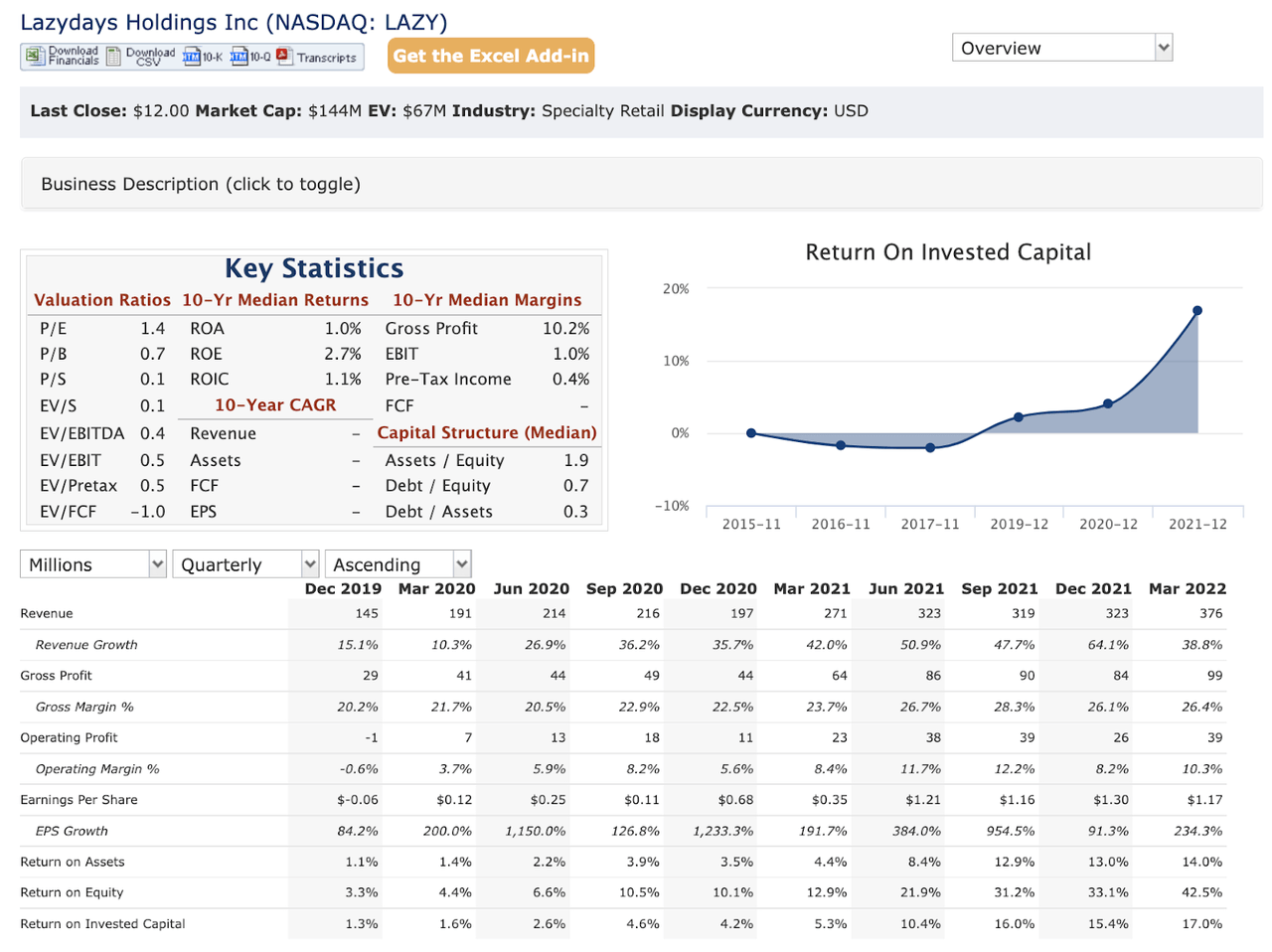1272x952 pixels.
Task: Click the 2021-12 ROIC chart data point
Action: click(1197, 310)
